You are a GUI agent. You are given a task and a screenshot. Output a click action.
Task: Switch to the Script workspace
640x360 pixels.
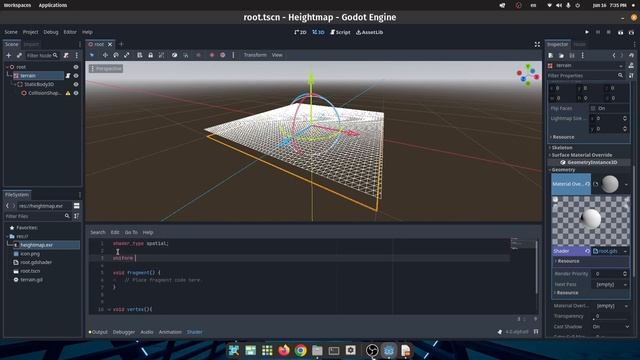[340, 32]
